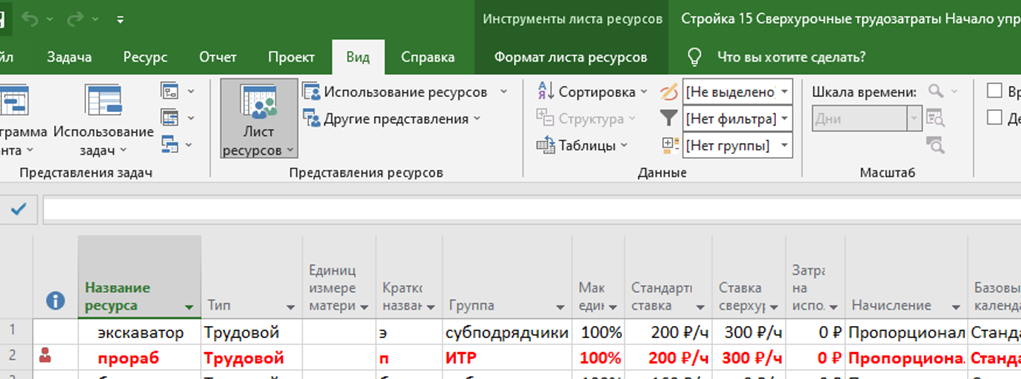Viewport: 1021px width, 379px height.
Task: Confirm entry with the checkmark button
Action: click(19, 209)
